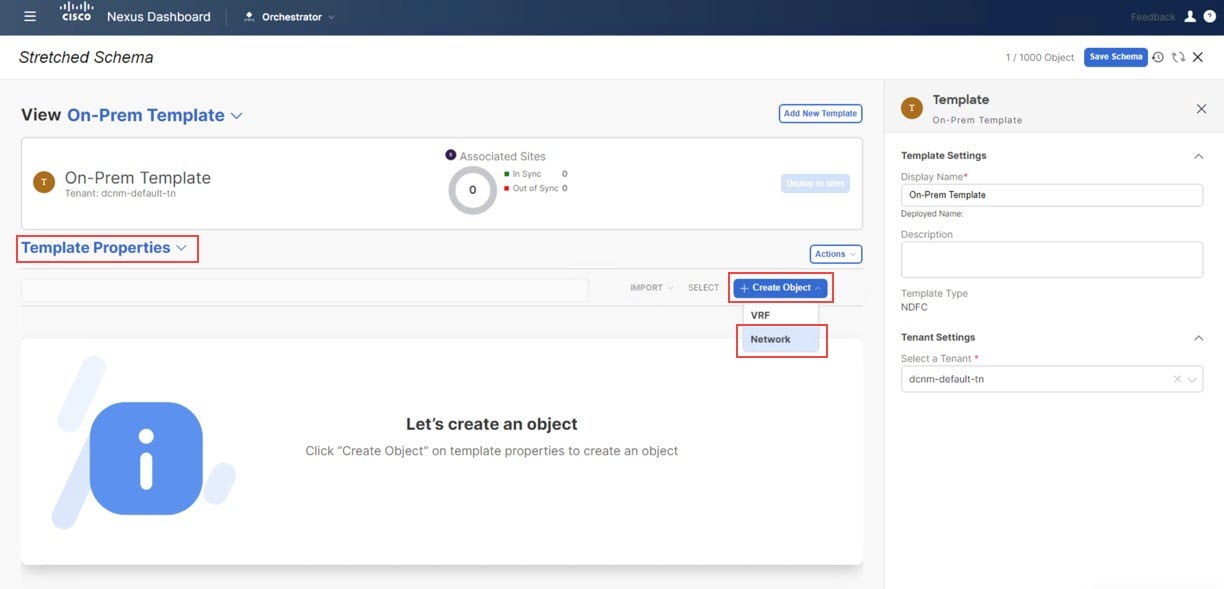Image resolution: width=1224 pixels, height=589 pixels.
Task: Click the sync status donut chart
Action: tap(472, 190)
